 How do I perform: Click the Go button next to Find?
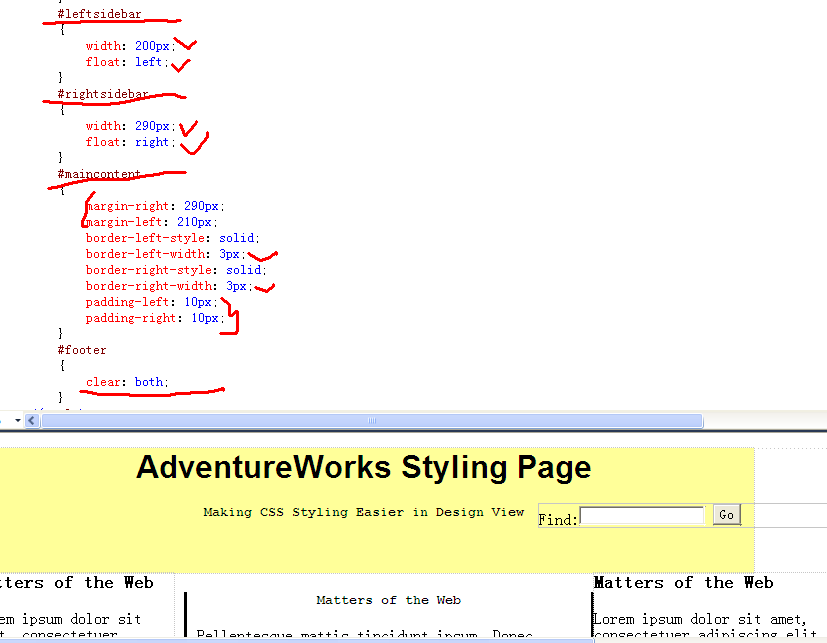[727, 515]
